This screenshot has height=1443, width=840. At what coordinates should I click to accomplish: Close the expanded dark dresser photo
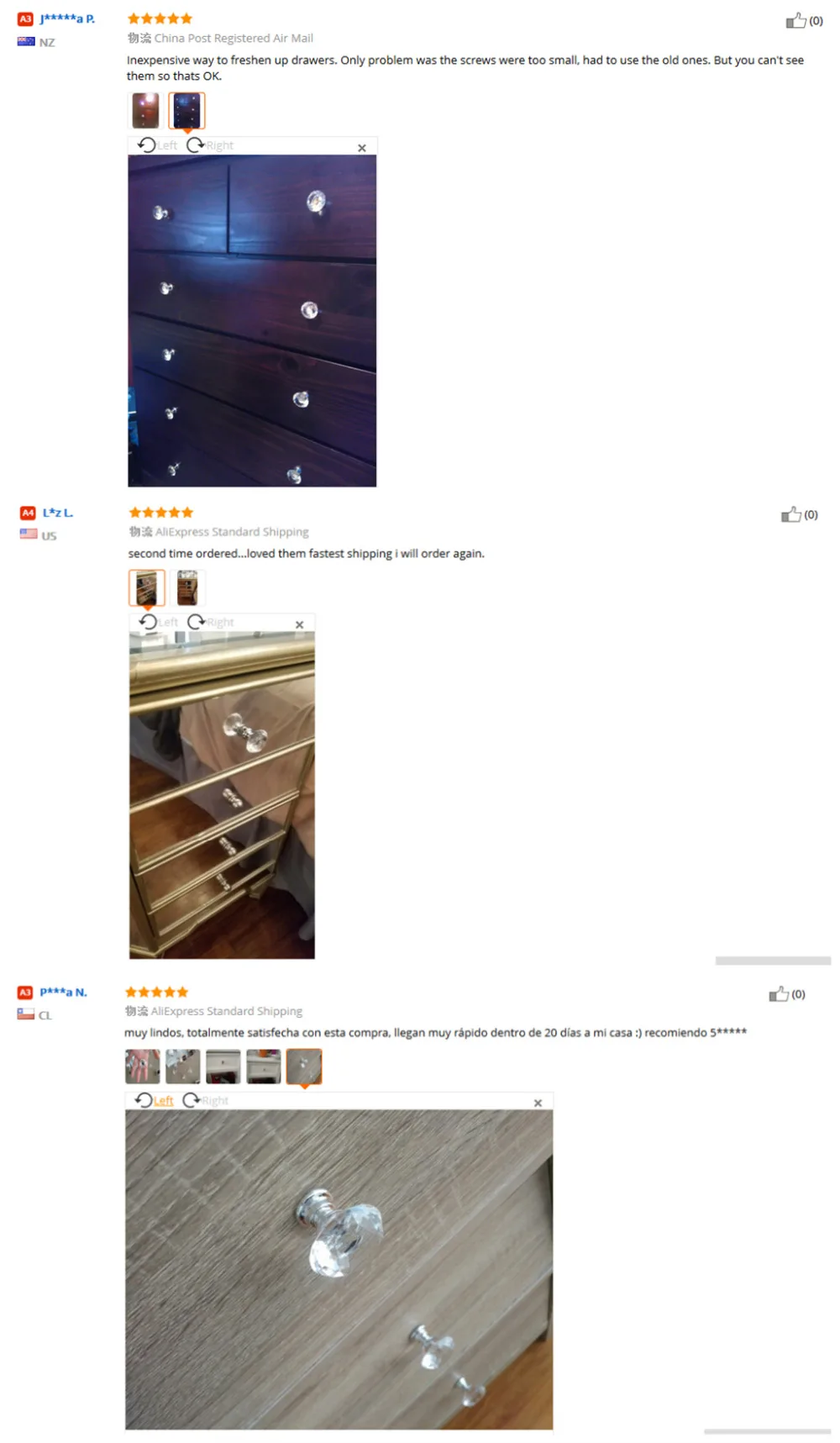pyautogui.click(x=362, y=148)
